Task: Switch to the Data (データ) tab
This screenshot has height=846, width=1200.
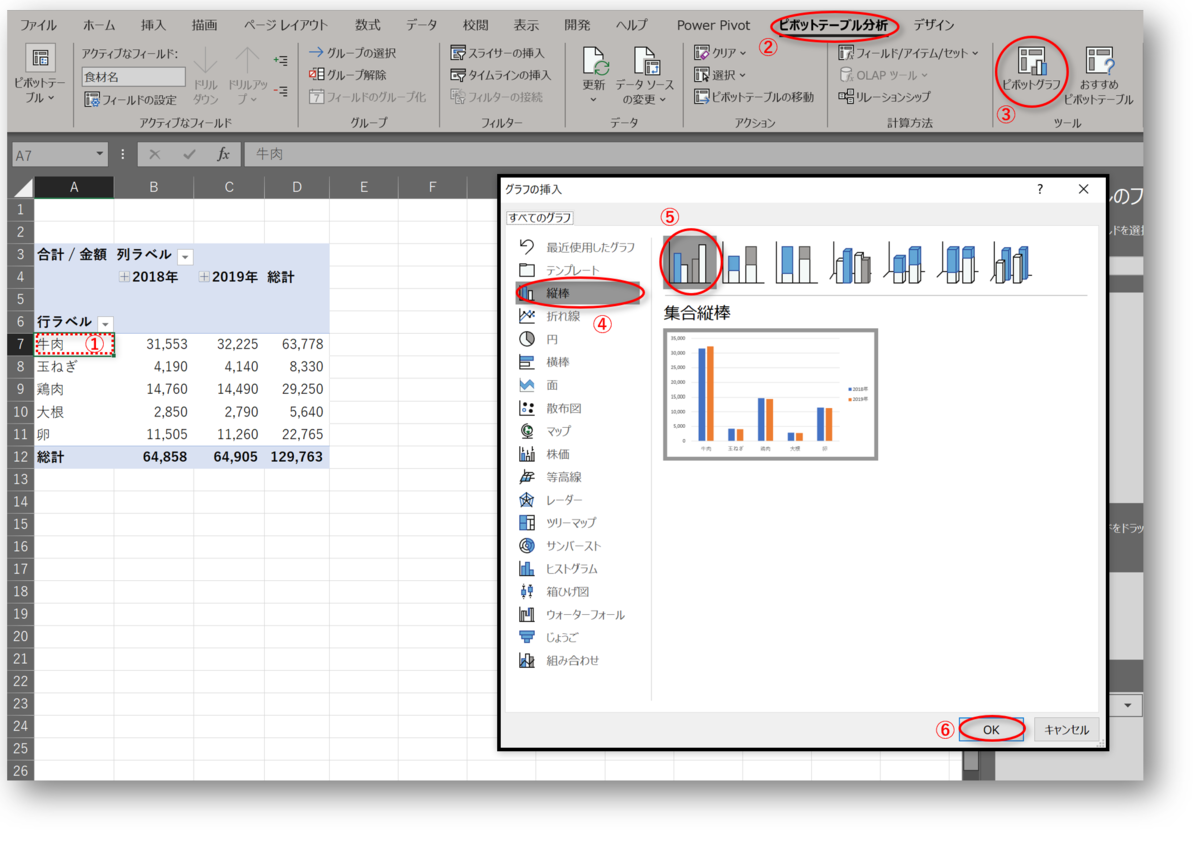Action: coord(421,25)
